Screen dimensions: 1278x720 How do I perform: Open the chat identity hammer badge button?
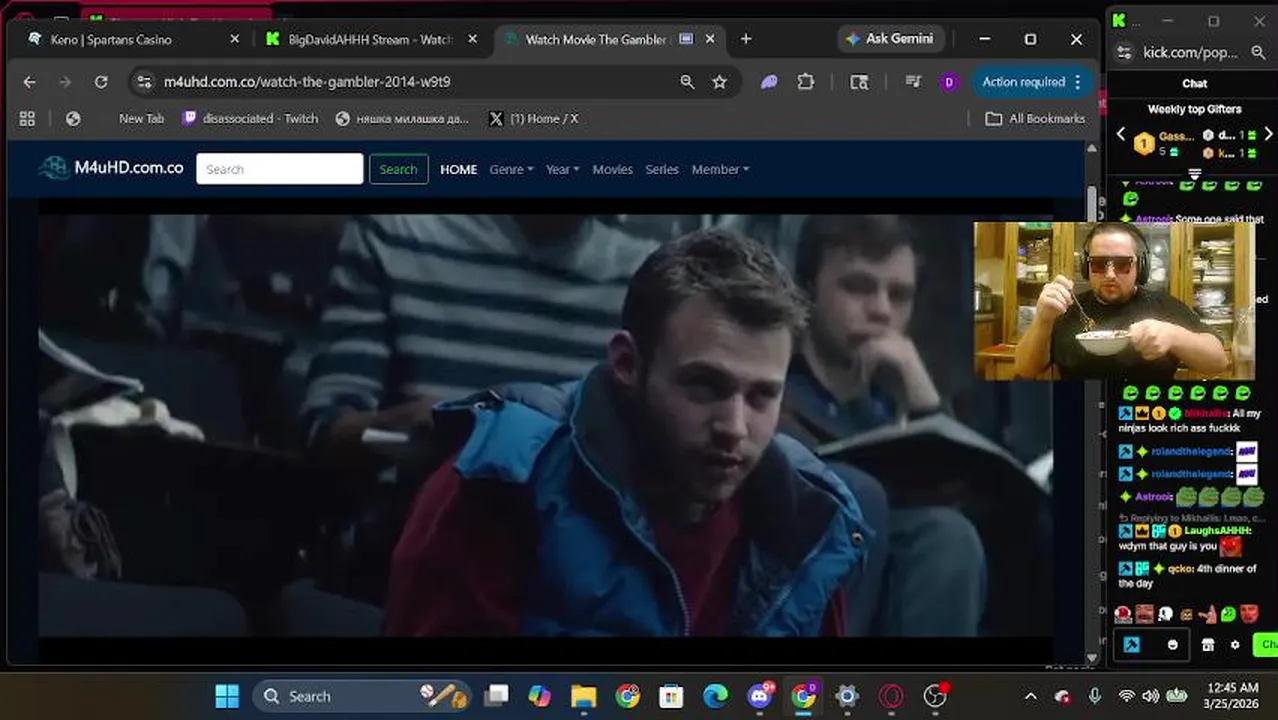coord(1131,645)
